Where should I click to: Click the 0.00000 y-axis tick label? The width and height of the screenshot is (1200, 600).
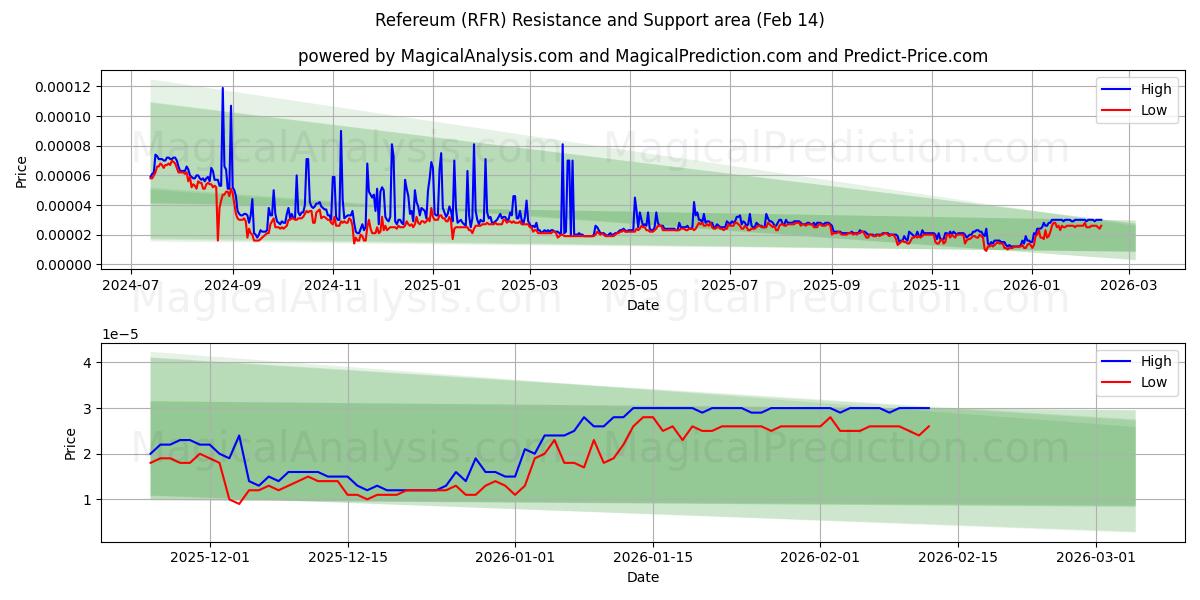pyautogui.click(x=63, y=265)
